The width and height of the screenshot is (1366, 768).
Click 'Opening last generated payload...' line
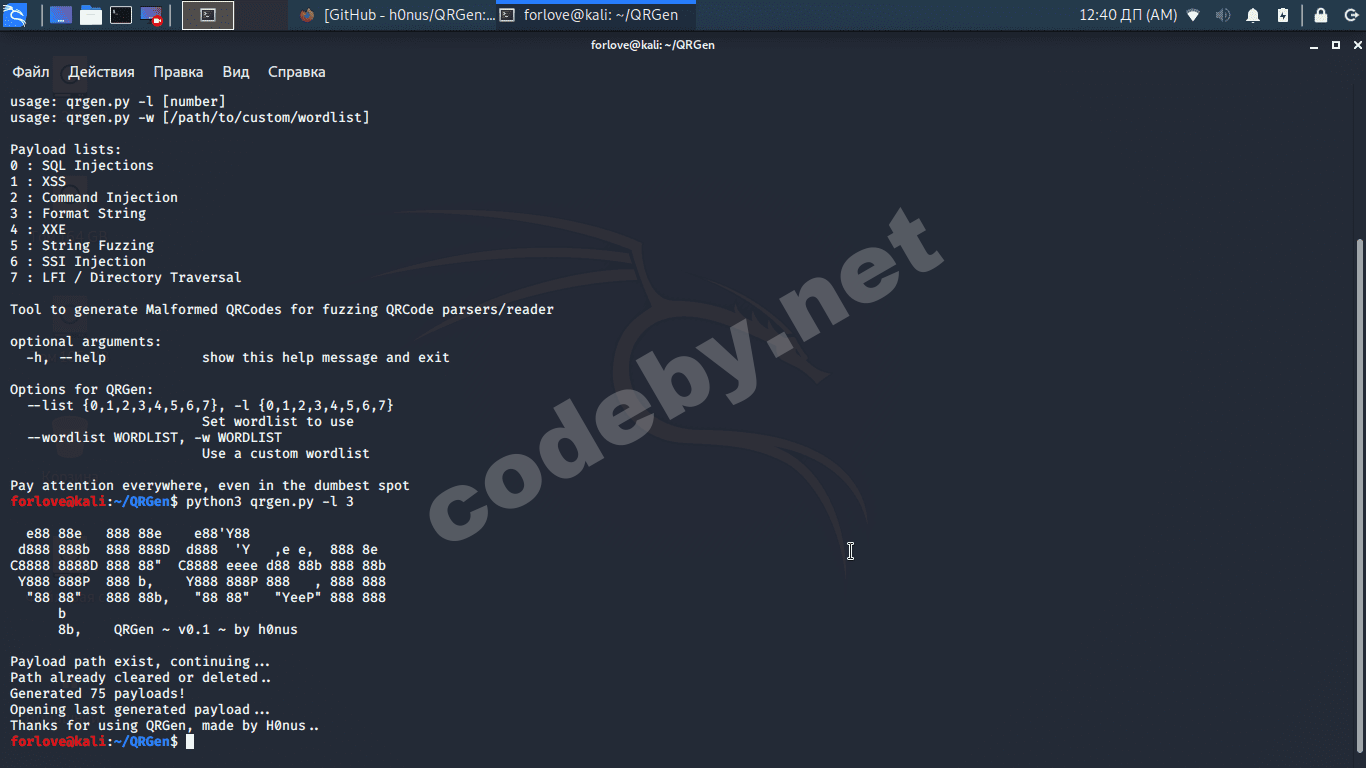pos(140,710)
